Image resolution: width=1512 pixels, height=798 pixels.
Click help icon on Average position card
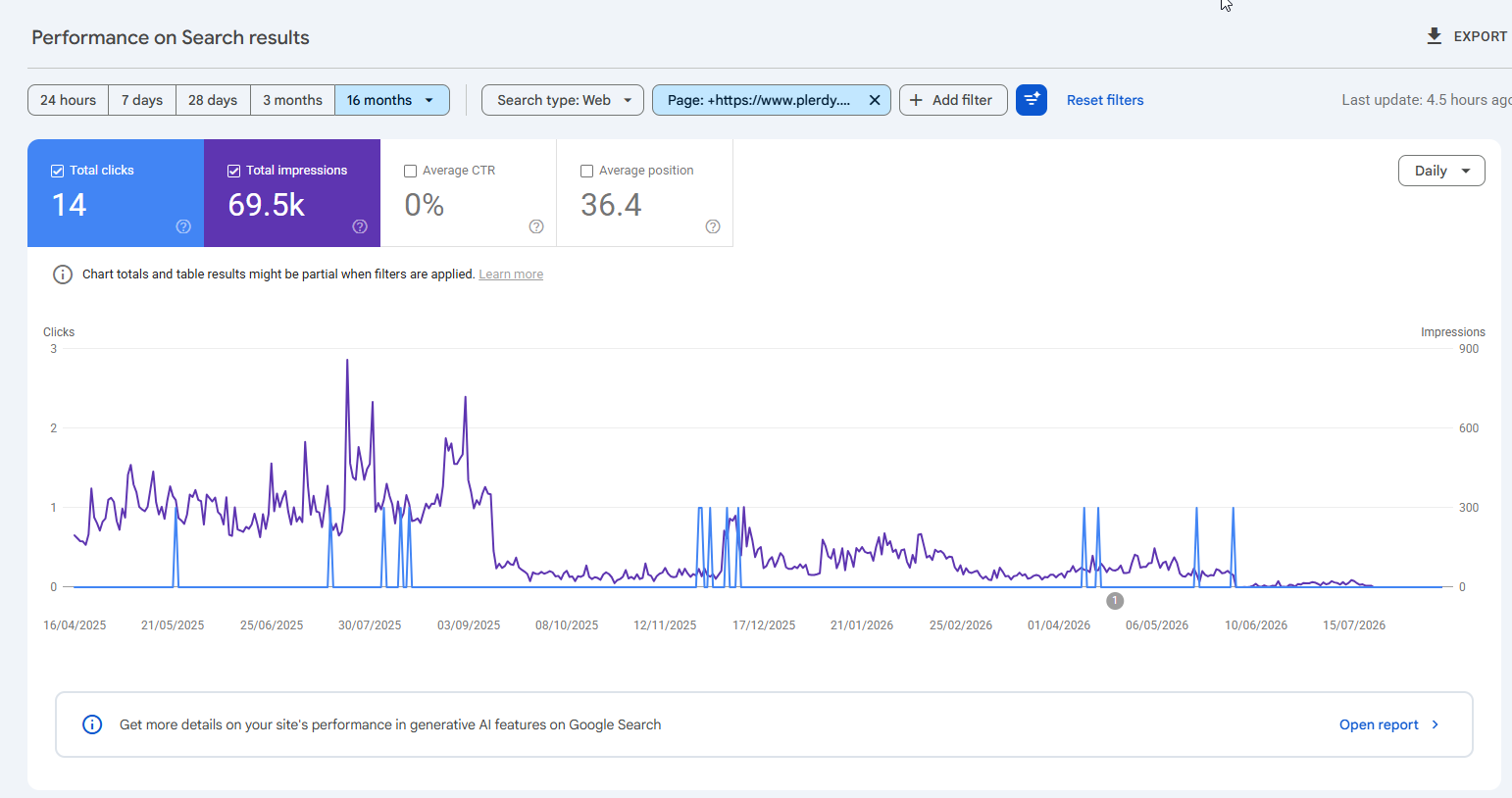click(x=713, y=226)
